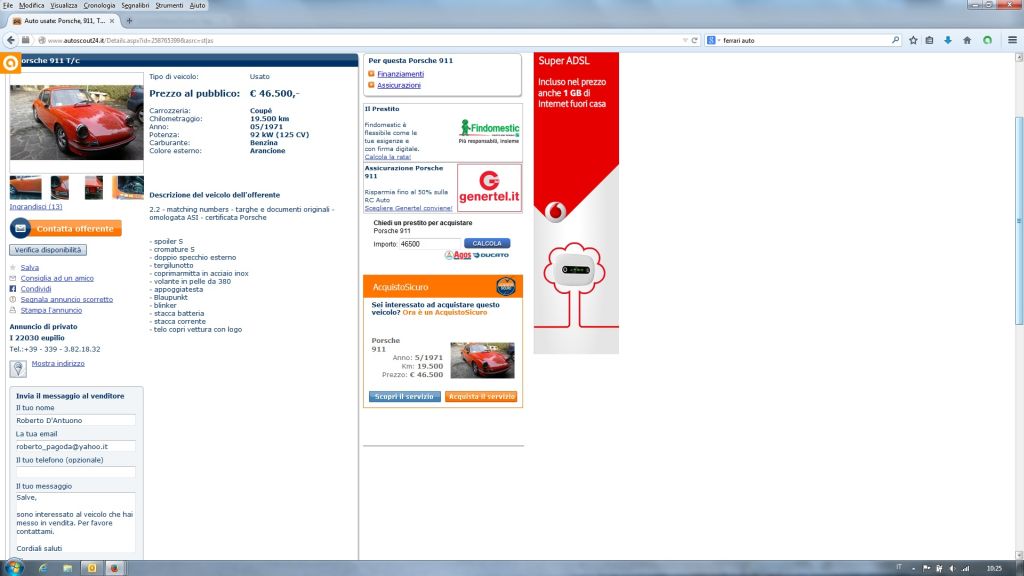Click Scegliere Genertel conviene link
Image resolution: width=1024 pixels, height=576 pixels.
click(x=409, y=208)
